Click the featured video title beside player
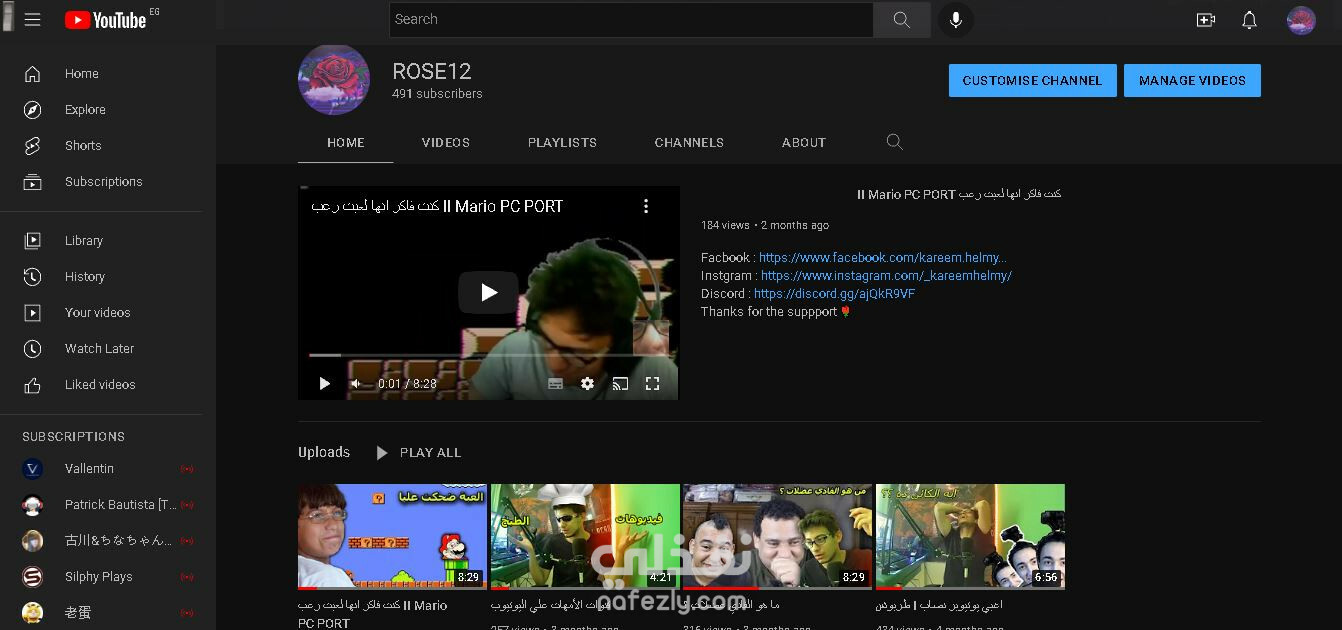This screenshot has width=1342, height=630. [959, 195]
